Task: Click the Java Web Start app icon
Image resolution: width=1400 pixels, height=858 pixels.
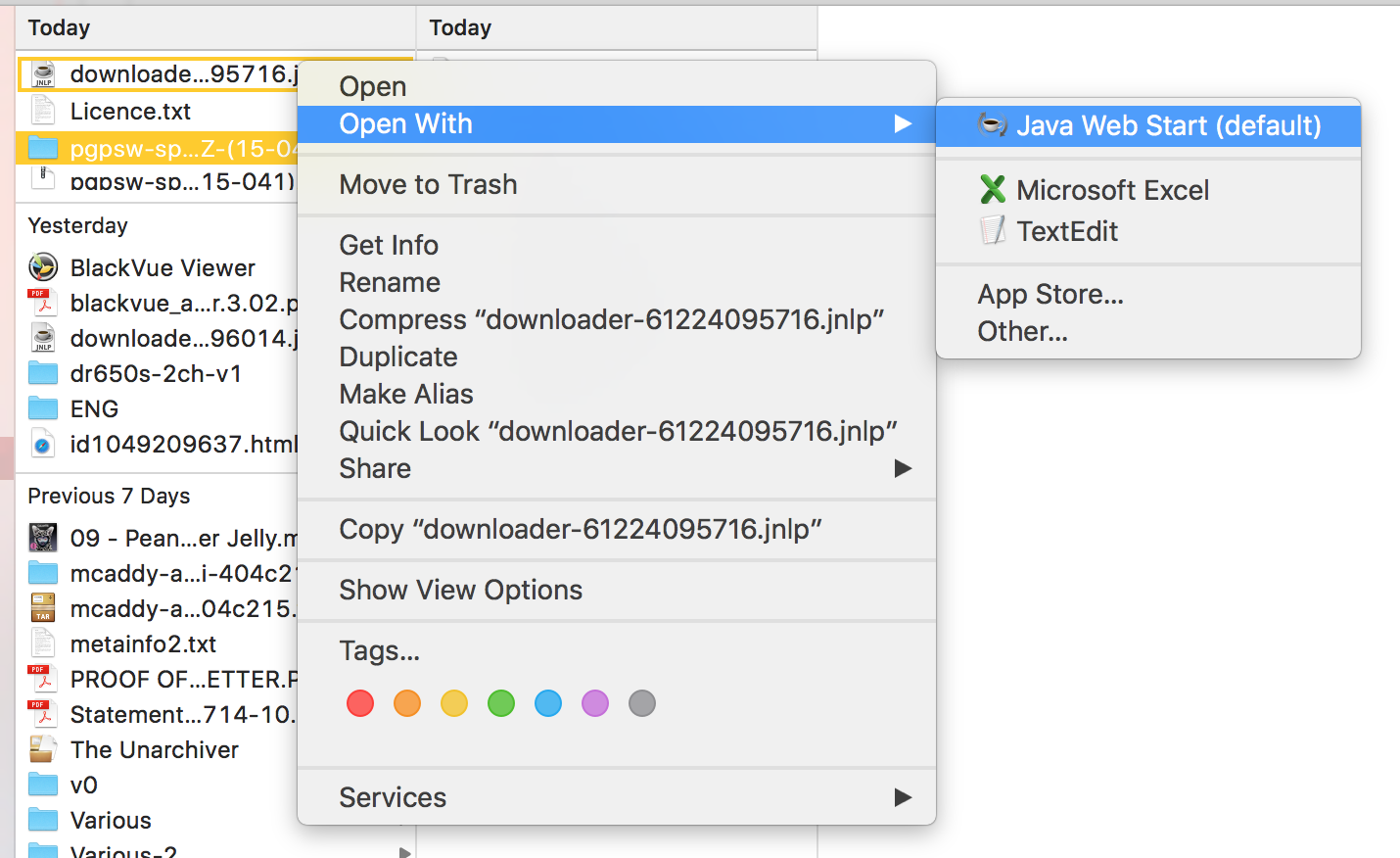Action: pyautogui.click(x=992, y=125)
